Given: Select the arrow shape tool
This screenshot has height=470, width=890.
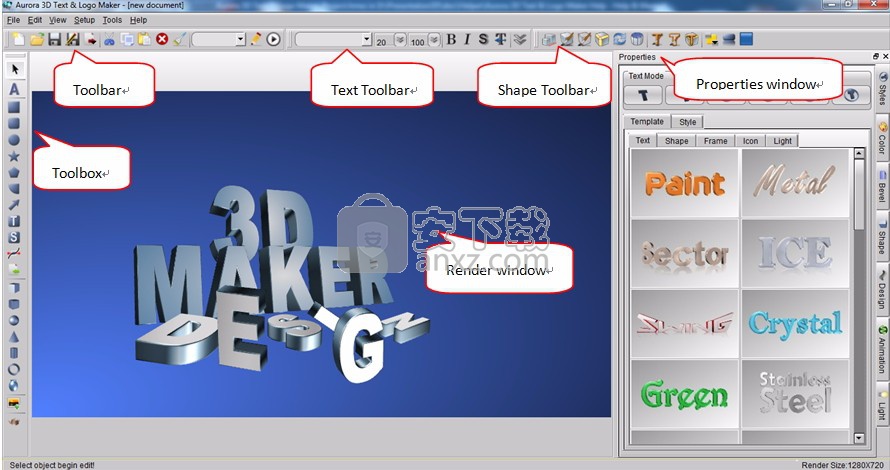Looking at the screenshot, I should coord(14,205).
